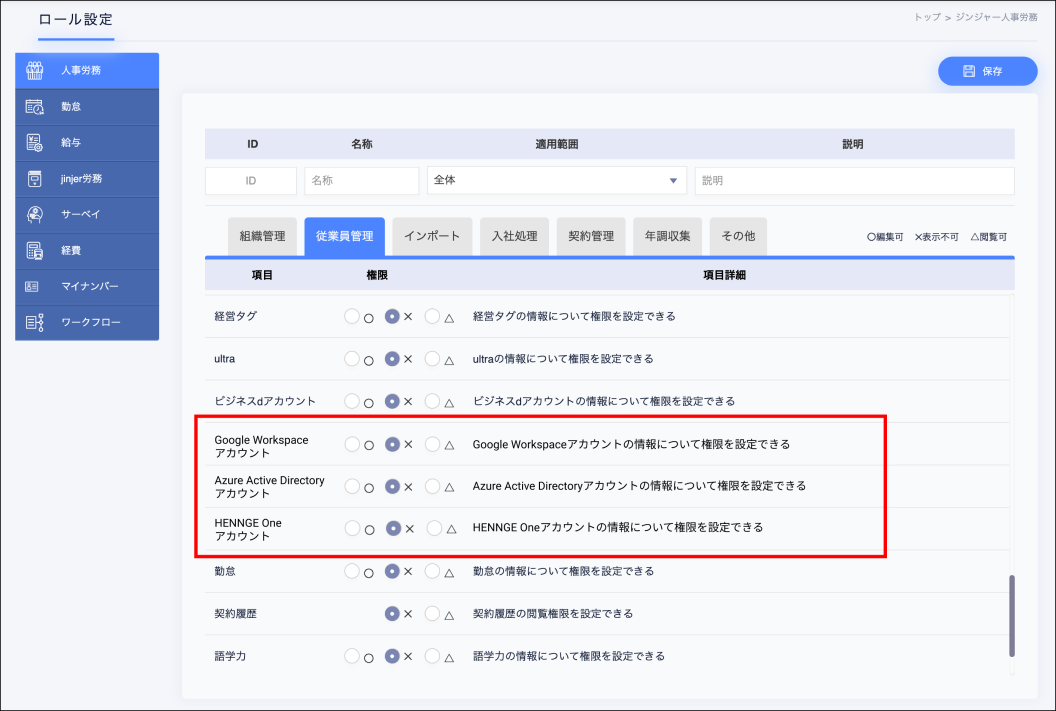Open 勤怠 menu item label

coord(71,106)
